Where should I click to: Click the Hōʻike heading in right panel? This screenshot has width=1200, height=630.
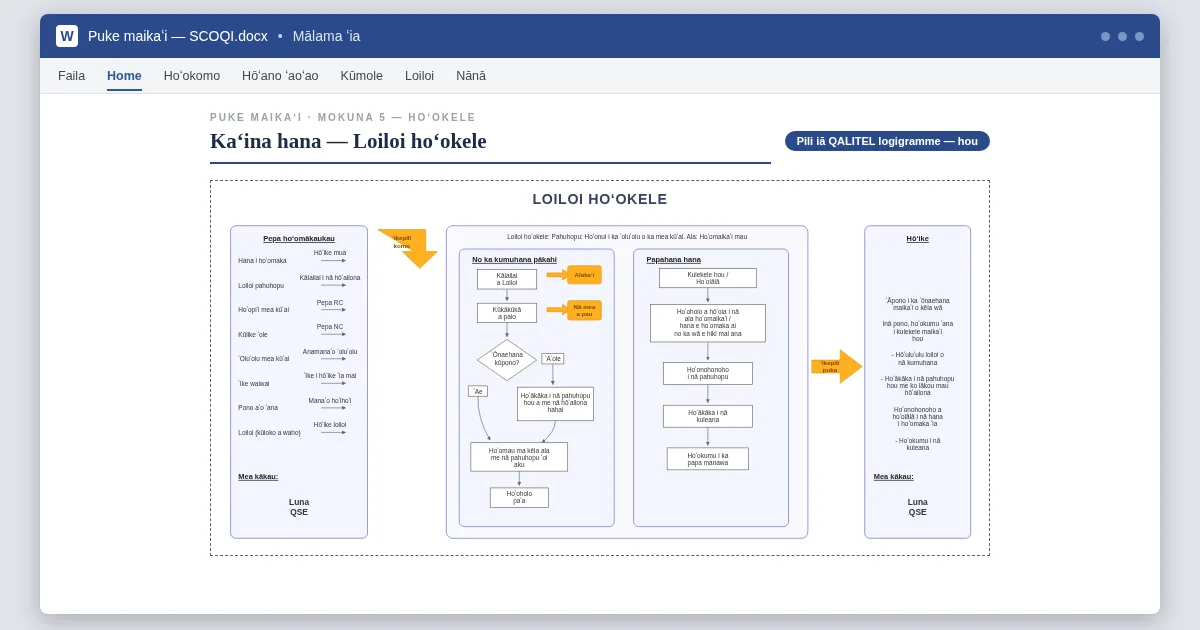pyautogui.click(x=917, y=239)
